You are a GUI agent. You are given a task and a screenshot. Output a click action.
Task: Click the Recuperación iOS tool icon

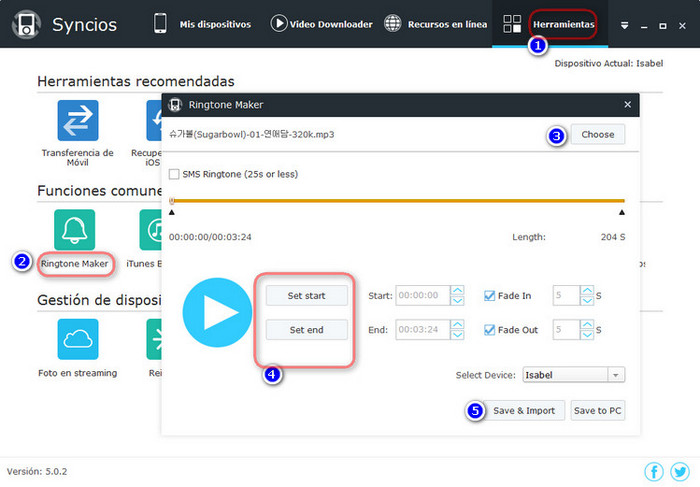(x=154, y=120)
